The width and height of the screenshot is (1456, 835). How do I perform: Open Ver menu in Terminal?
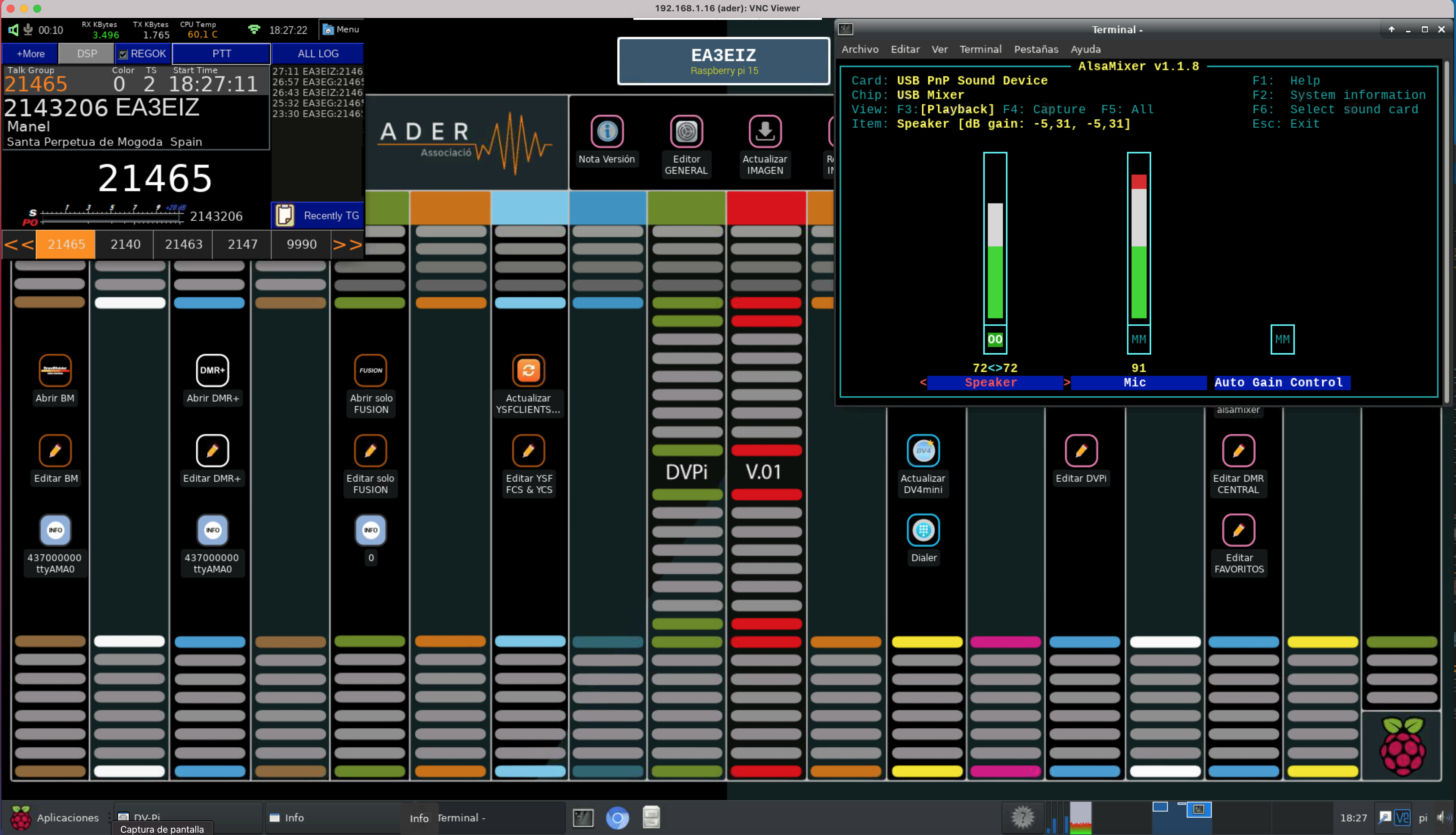click(x=940, y=49)
